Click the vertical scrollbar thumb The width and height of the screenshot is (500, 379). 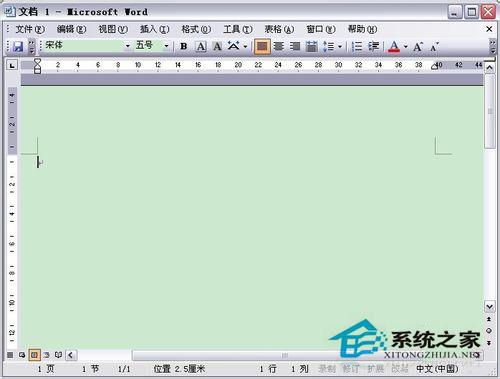[490, 111]
